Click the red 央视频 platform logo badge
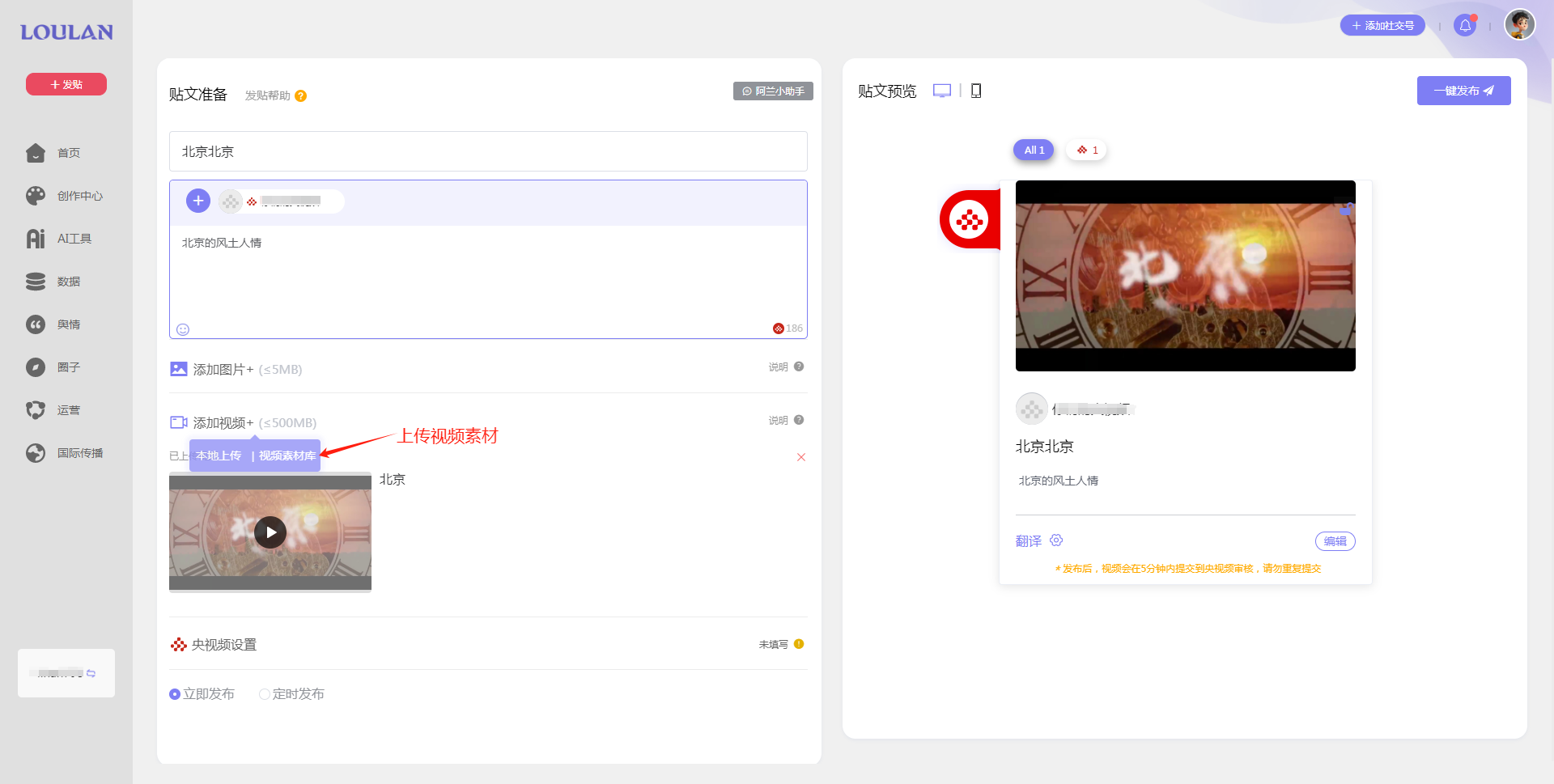 pos(970,219)
